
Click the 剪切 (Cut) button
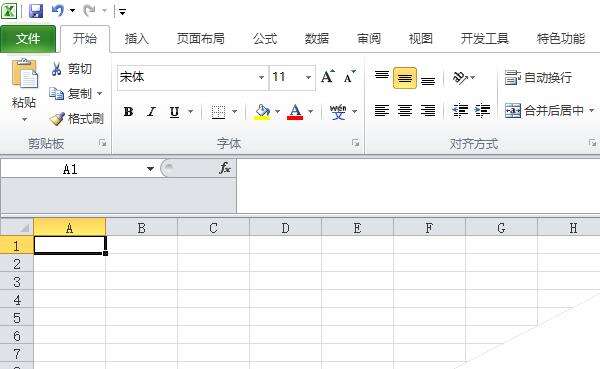(71, 69)
